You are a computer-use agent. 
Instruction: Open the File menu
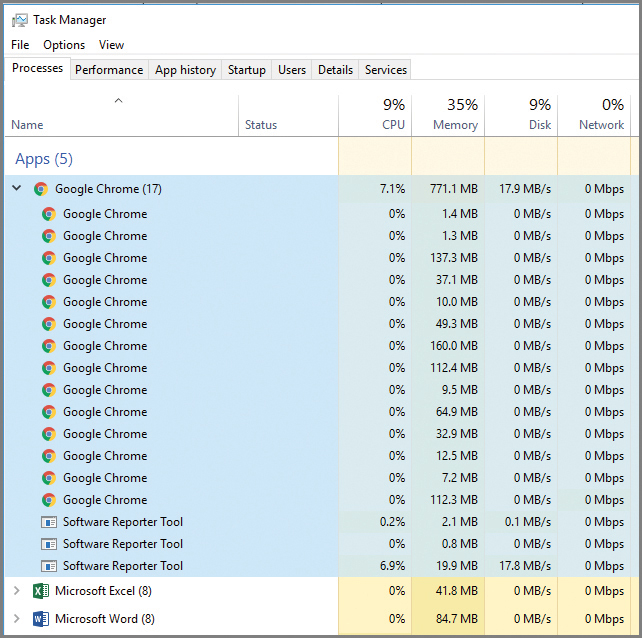tap(20, 45)
